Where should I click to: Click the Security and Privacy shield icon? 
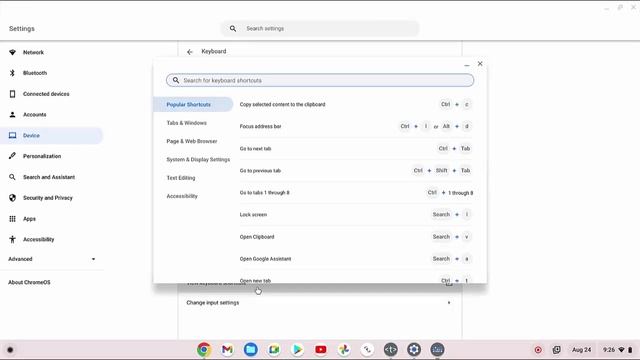click(x=12, y=198)
